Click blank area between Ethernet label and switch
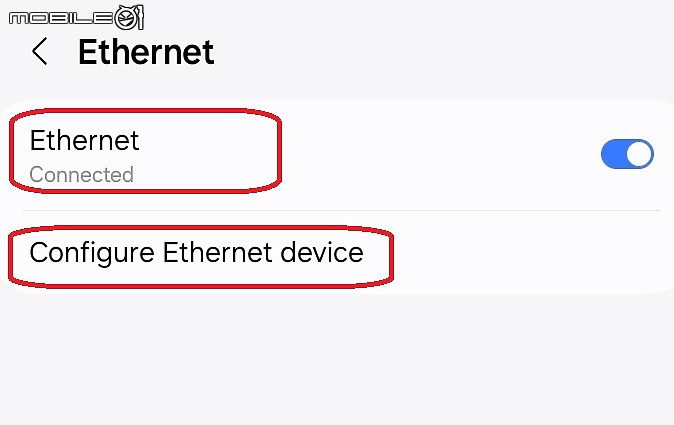The width and height of the screenshot is (674, 425). 438,154
